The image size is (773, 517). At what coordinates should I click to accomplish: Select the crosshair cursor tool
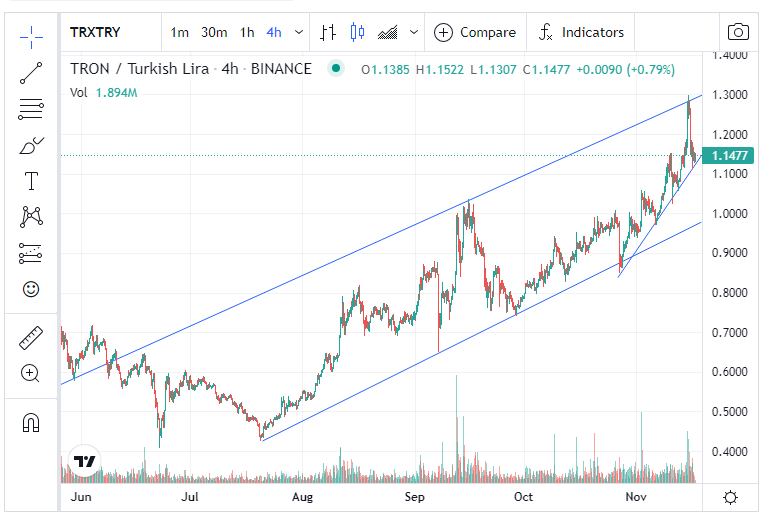31,37
